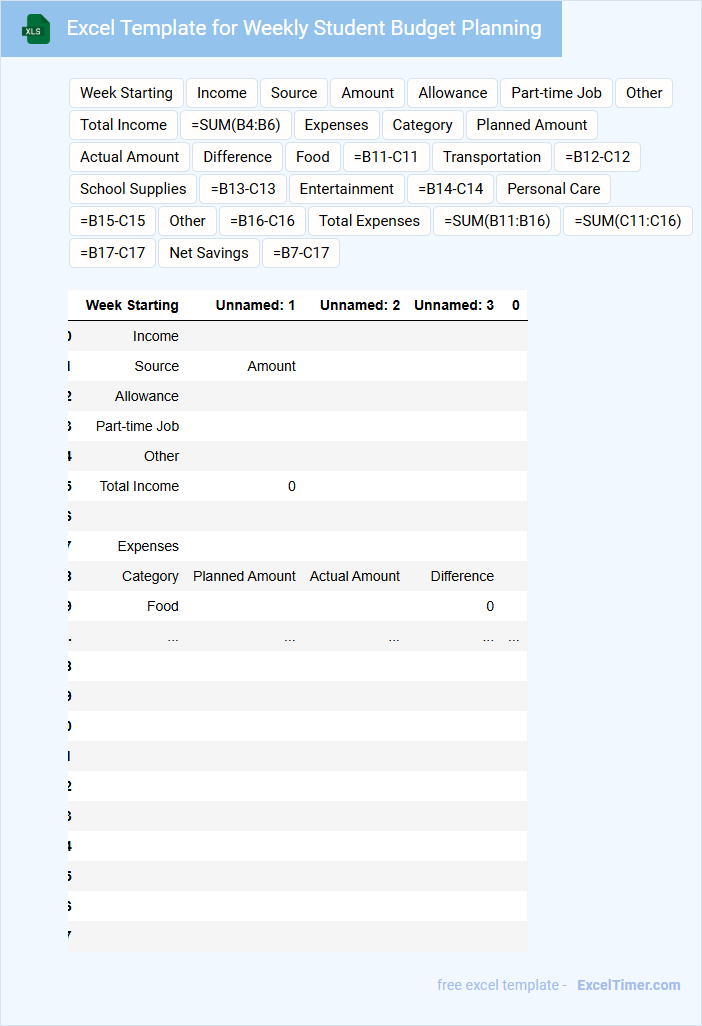Open the ExcelTimer.com link
Viewport: 702px width, 1026px height.
click(628, 985)
